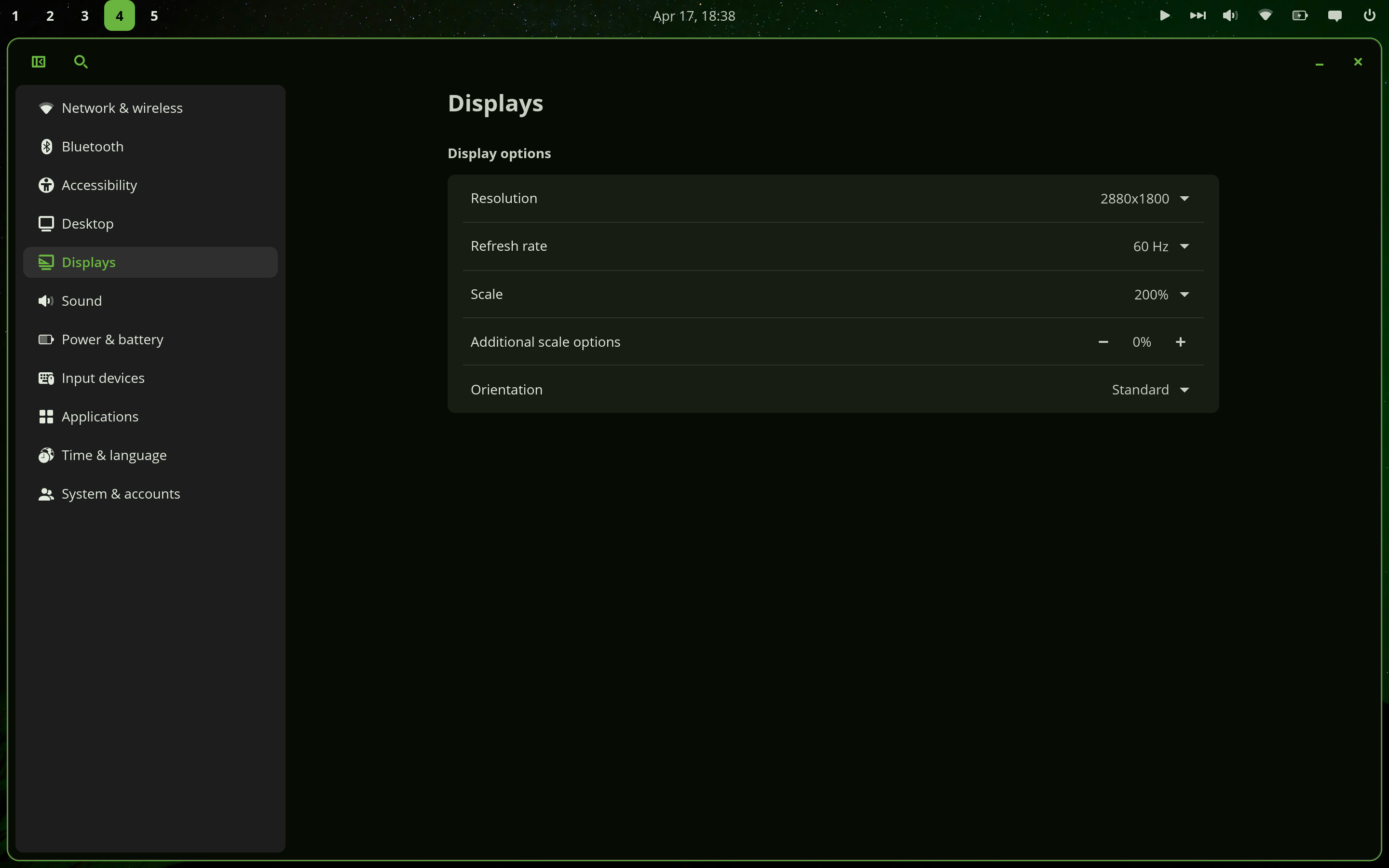This screenshot has height=868, width=1389.
Task: Open Accessibility settings page
Action: 150,185
